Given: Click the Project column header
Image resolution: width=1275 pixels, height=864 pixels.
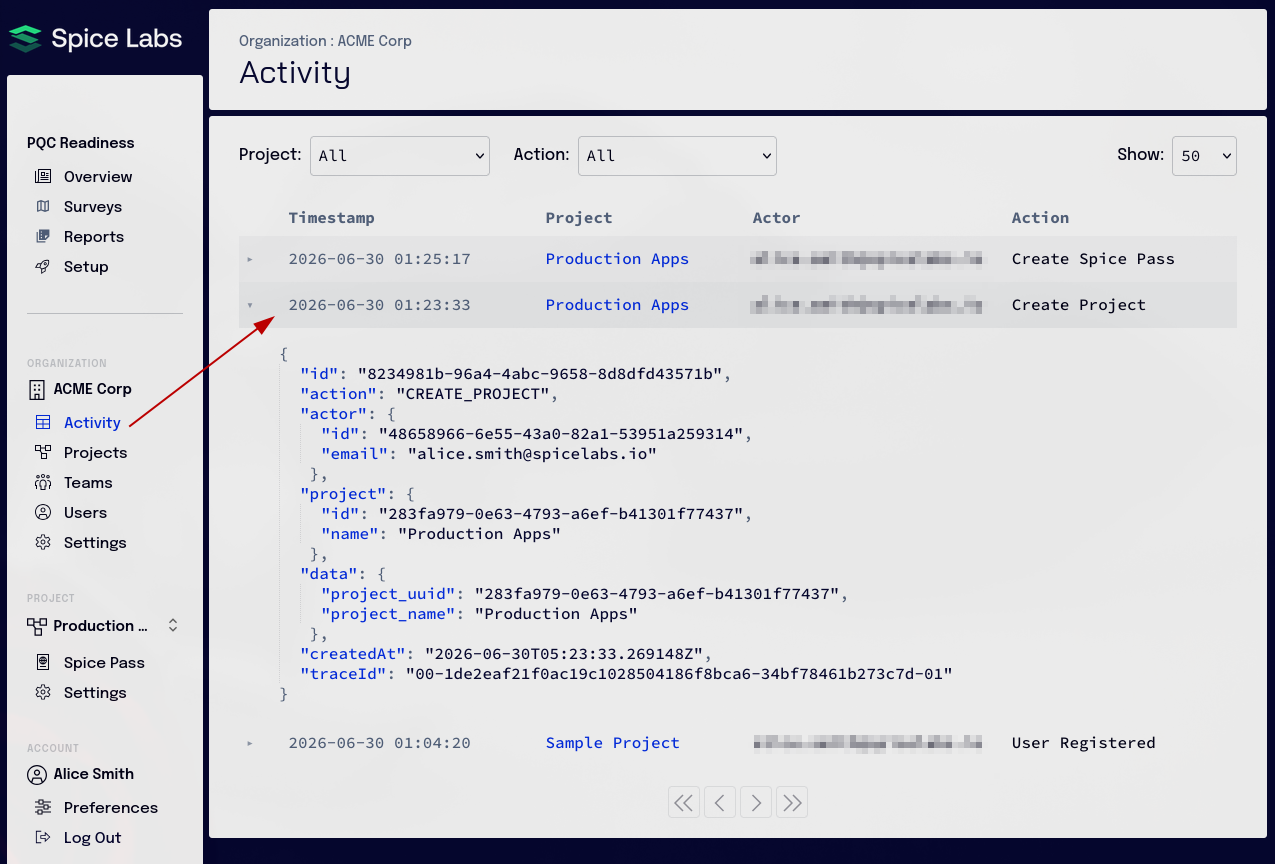Looking at the screenshot, I should (579, 218).
